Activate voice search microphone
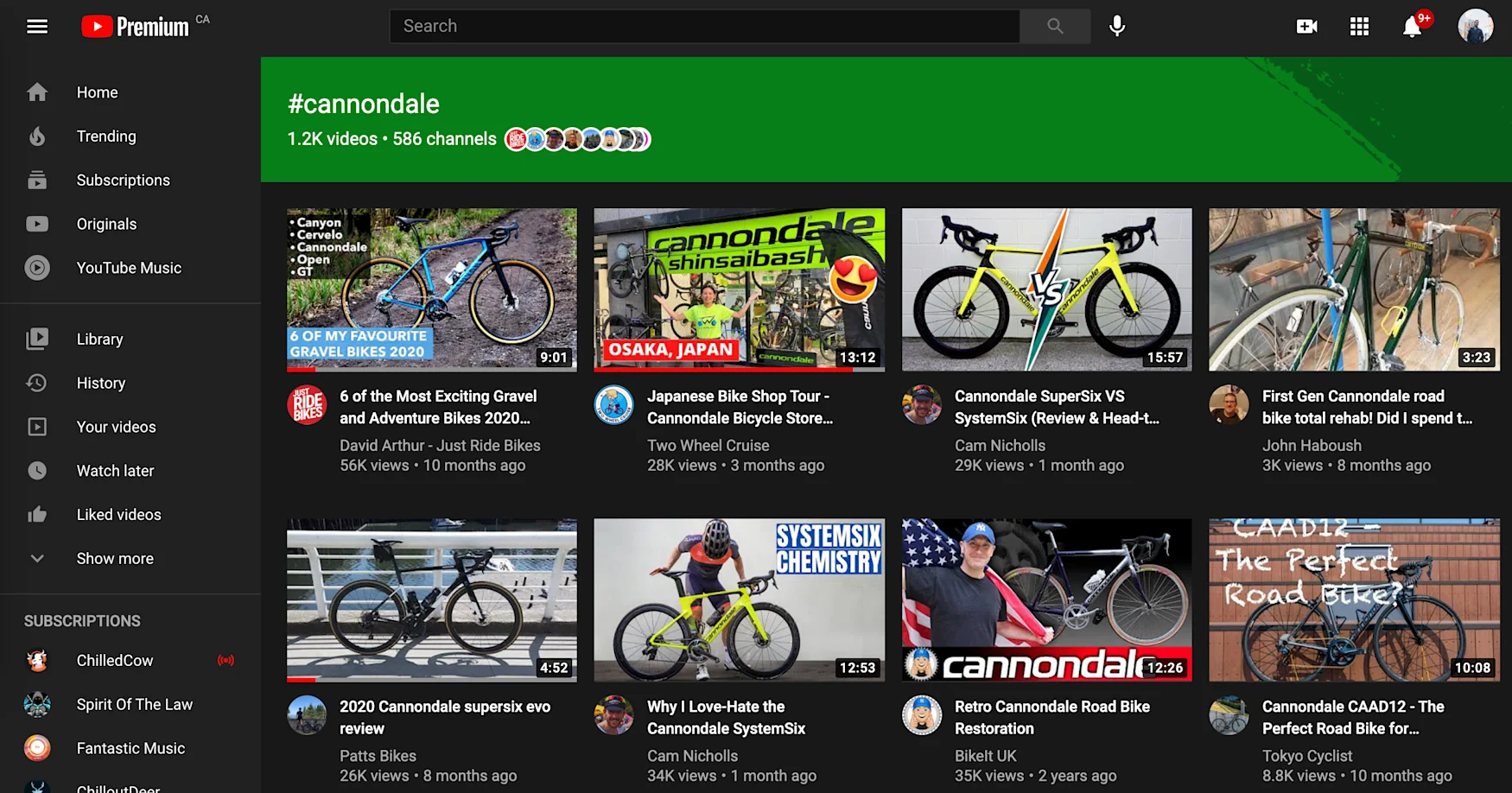Image resolution: width=1512 pixels, height=793 pixels. (x=1117, y=27)
